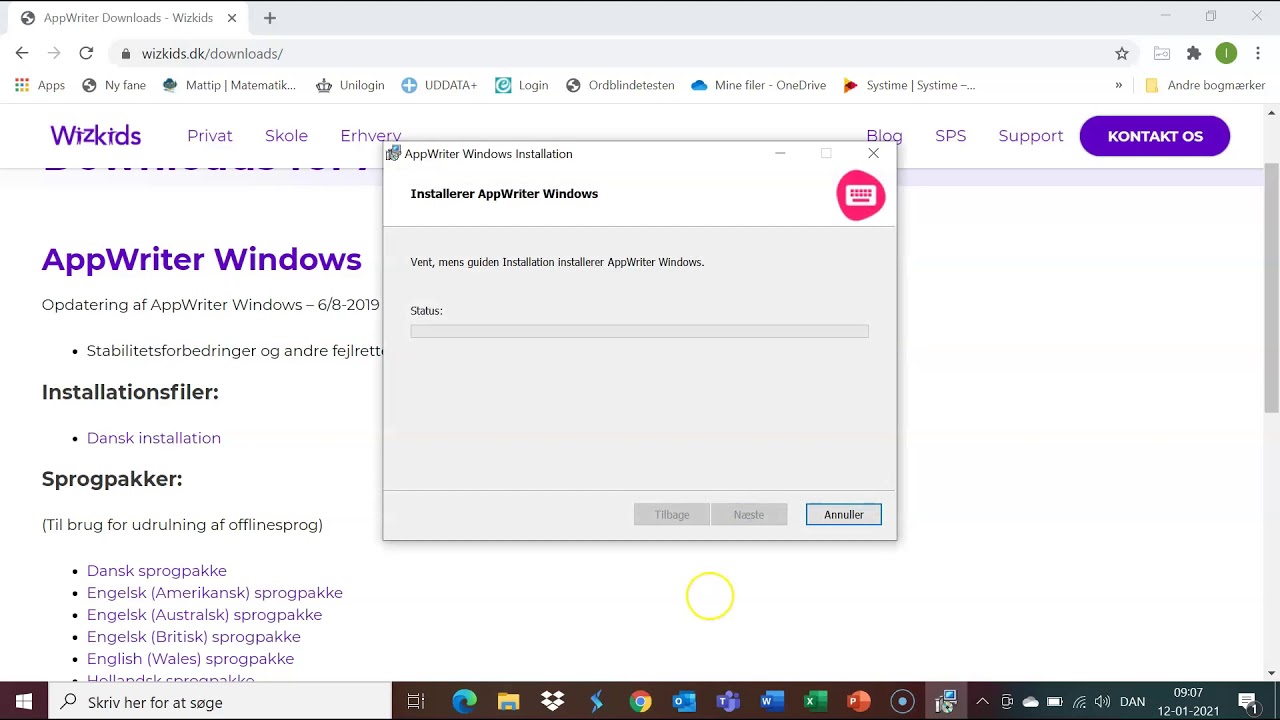The height and width of the screenshot is (720, 1280).
Task: Open the Systime bookmark
Action: 909,85
